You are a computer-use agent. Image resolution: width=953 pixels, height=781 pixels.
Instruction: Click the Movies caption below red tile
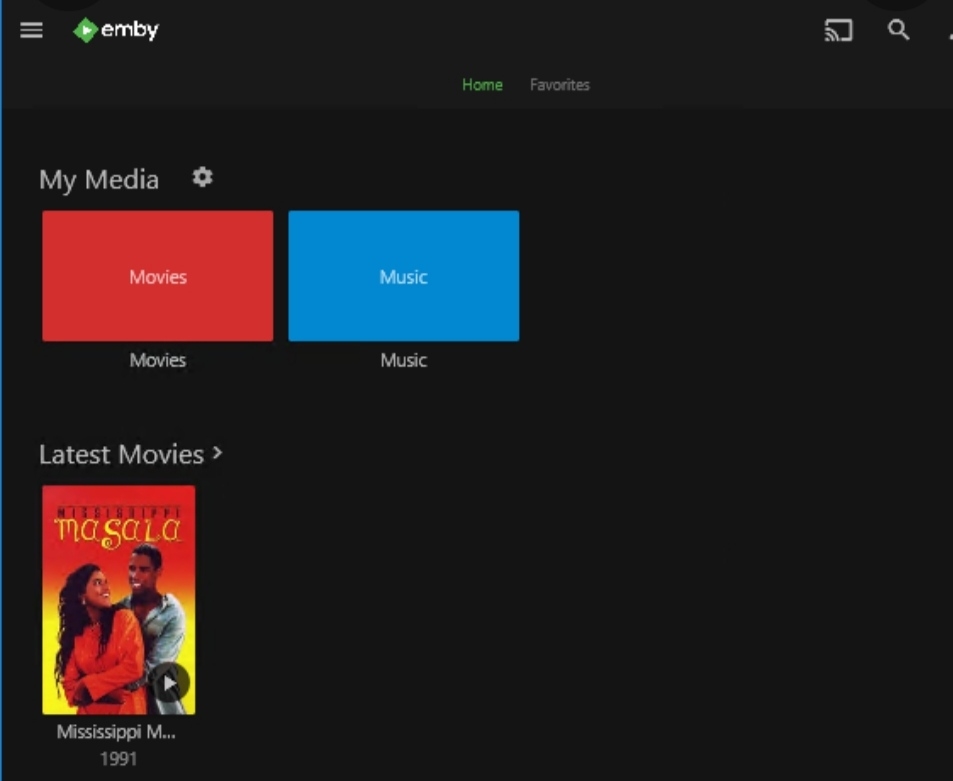[x=158, y=360]
